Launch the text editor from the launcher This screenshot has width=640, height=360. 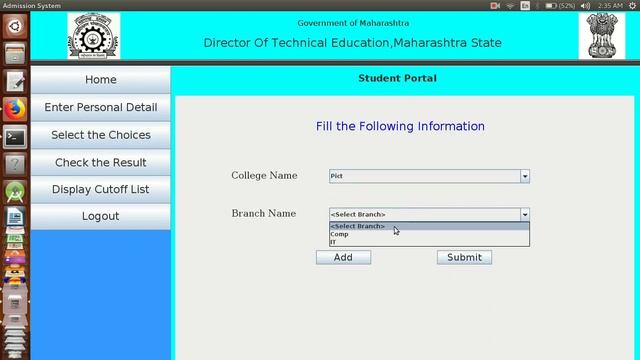tap(15, 81)
